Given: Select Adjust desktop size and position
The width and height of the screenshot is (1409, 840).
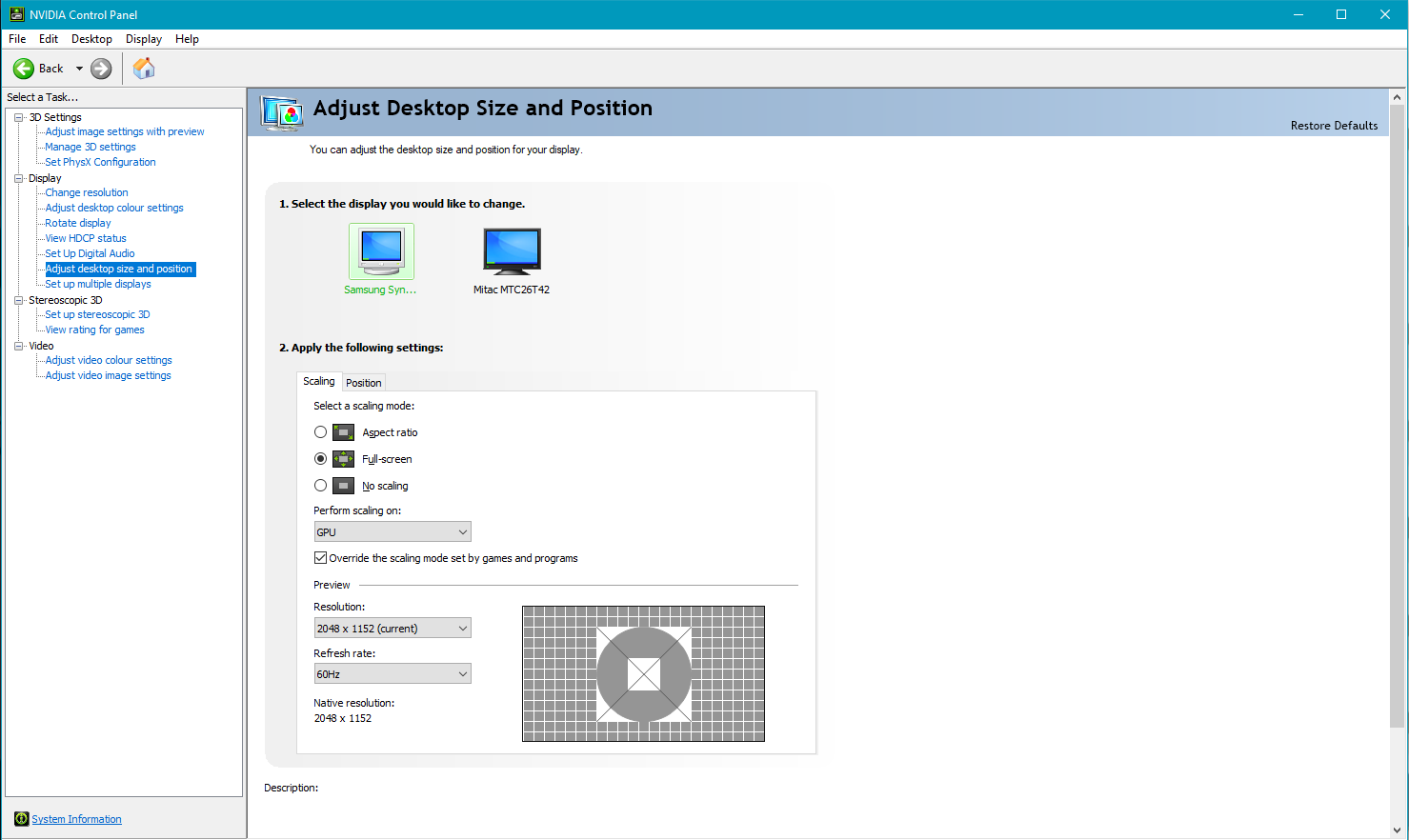Looking at the screenshot, I should [x=120, y=270].
